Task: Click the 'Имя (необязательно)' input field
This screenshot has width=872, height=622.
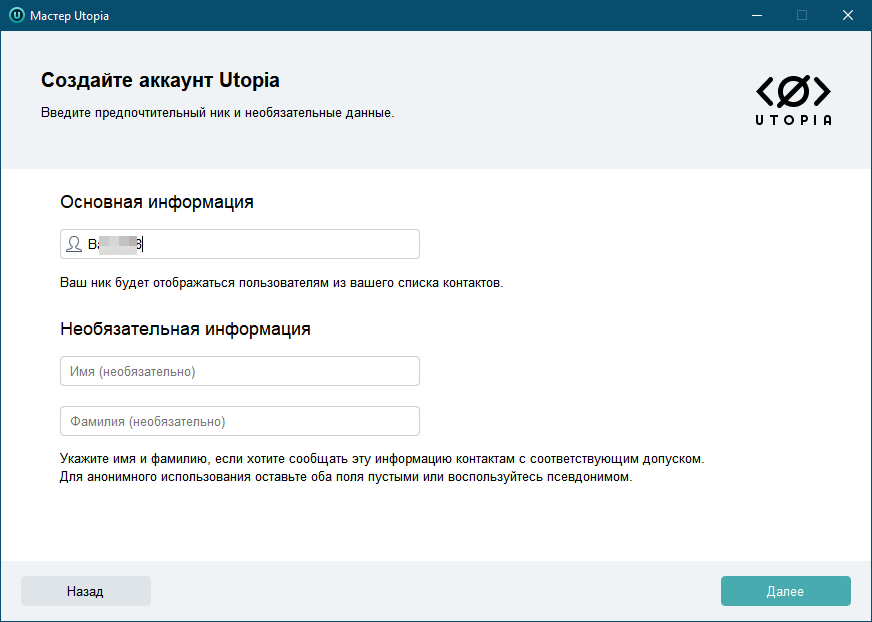Action: [x=240, y=371]
